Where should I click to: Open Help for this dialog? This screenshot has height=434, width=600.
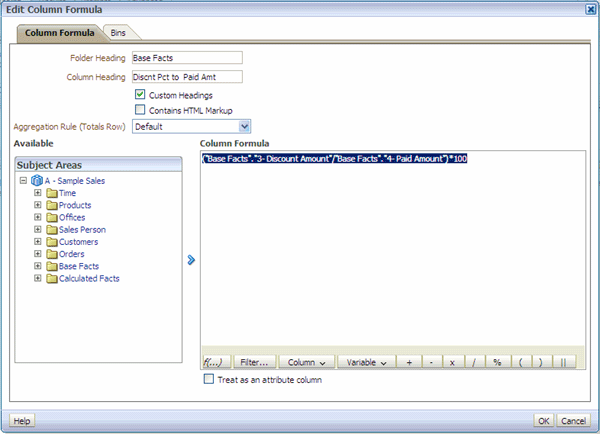[22, 421]
